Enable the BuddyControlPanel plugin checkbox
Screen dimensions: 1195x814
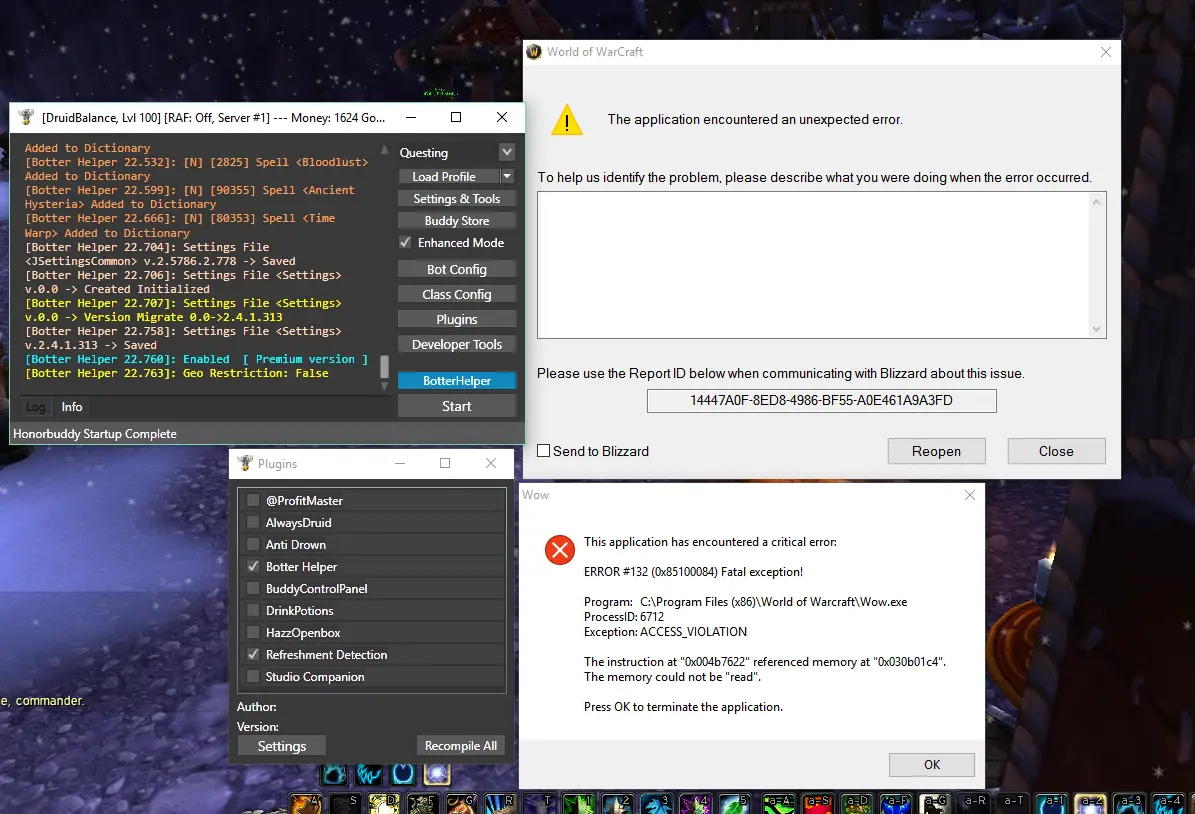click(x=253, y=588)
